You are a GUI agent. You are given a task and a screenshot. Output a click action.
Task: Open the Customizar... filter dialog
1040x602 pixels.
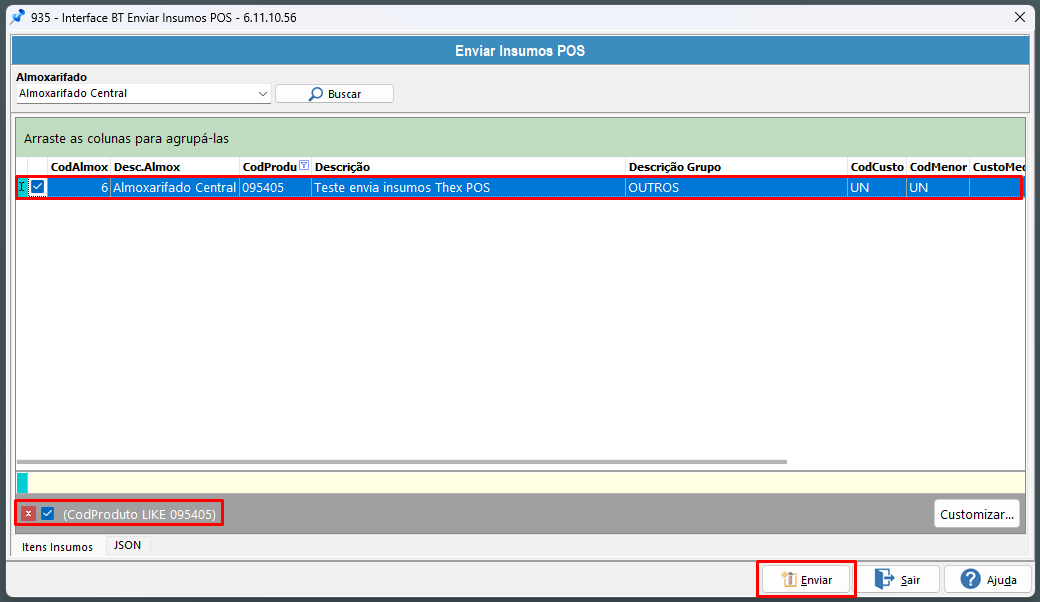(976, 514)
